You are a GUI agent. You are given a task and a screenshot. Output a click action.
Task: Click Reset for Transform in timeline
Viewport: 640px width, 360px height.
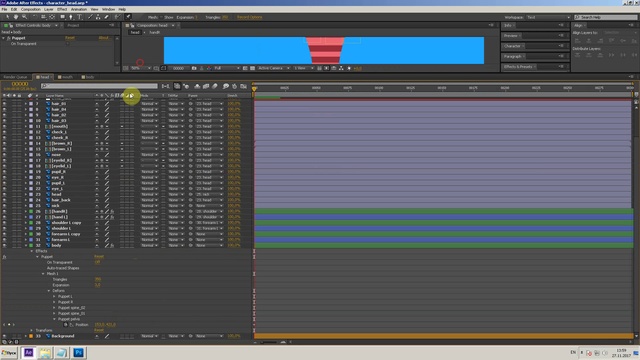tap(99, 330)
